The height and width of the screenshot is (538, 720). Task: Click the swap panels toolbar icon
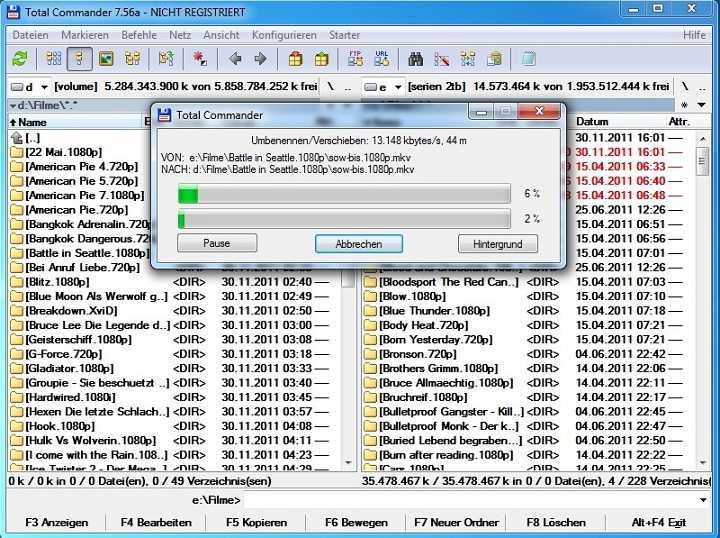coord(166,59)
